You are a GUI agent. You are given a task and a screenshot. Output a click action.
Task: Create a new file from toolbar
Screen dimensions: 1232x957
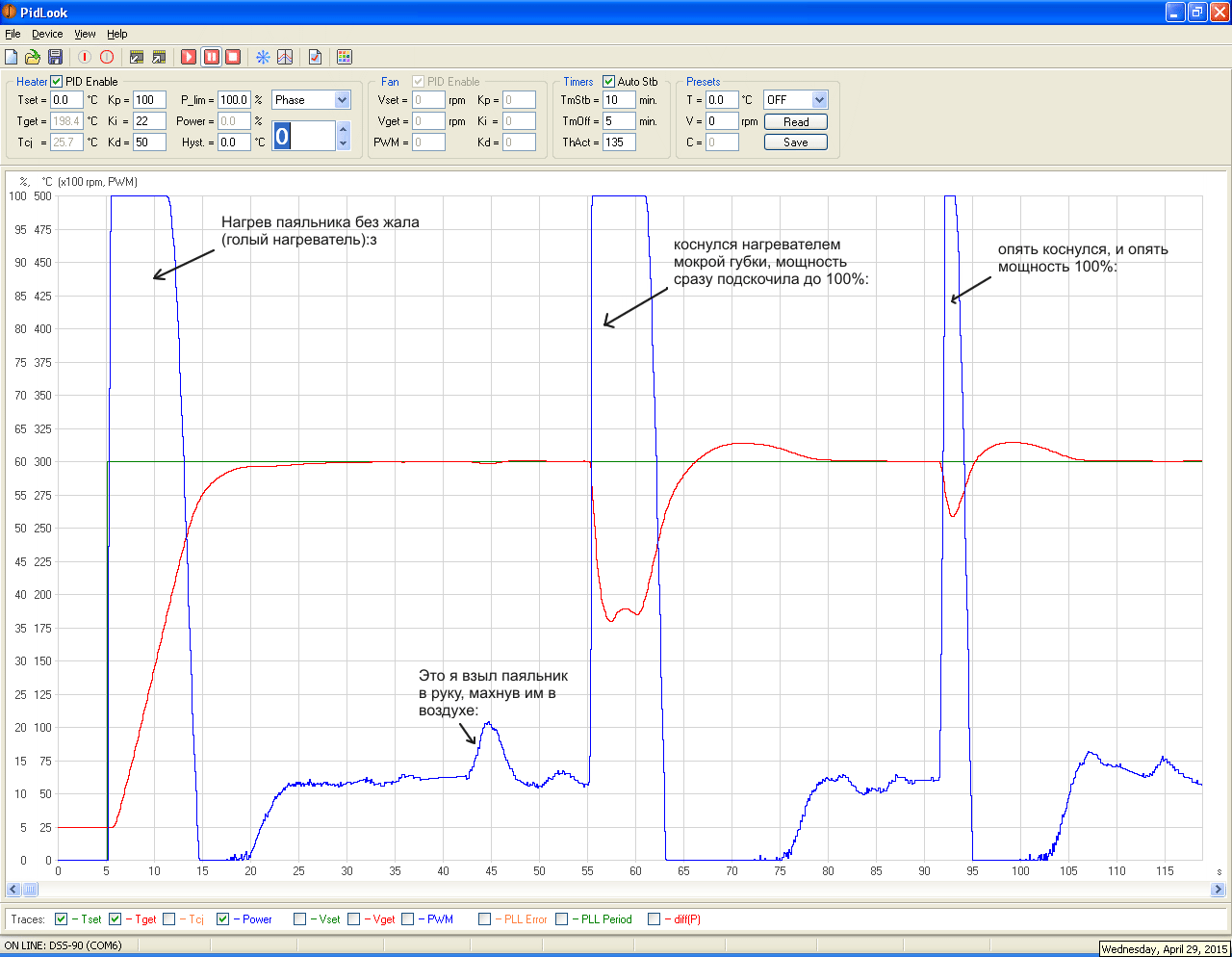click(x=12, y=57)
